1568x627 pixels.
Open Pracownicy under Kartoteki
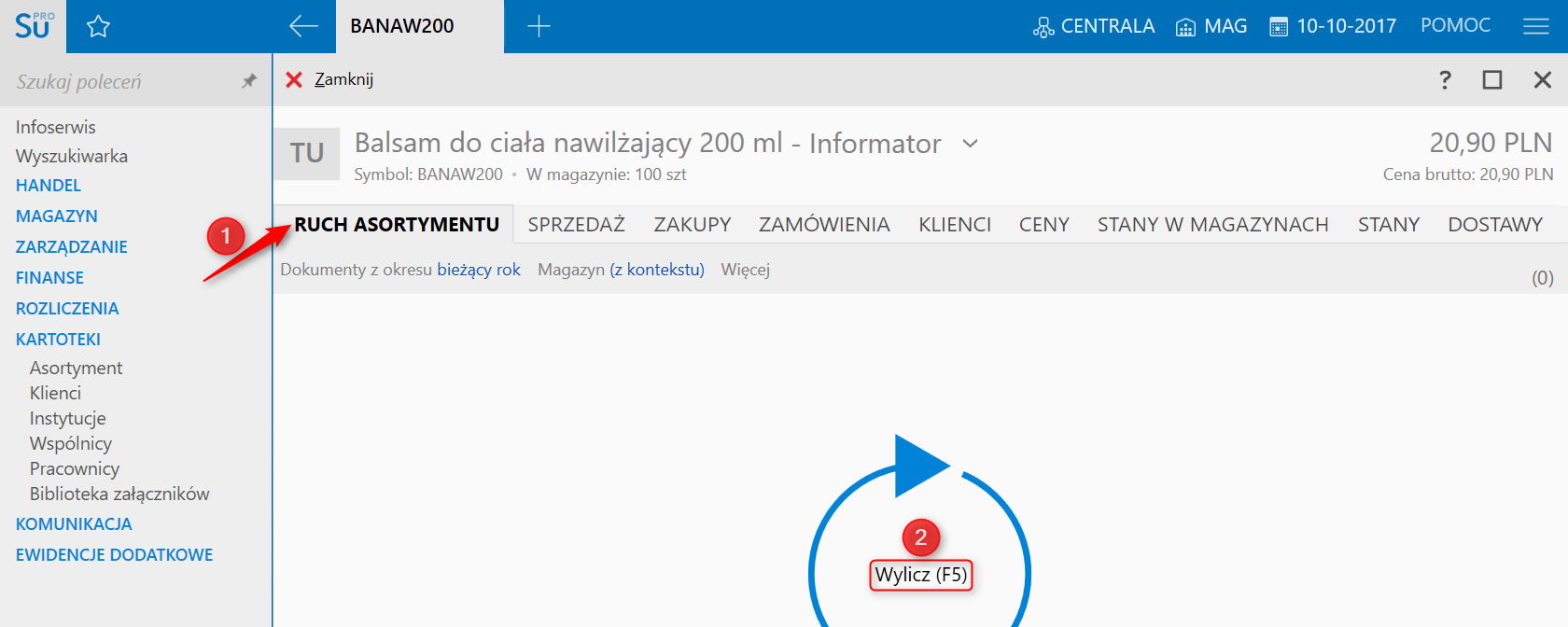point(74,469)
